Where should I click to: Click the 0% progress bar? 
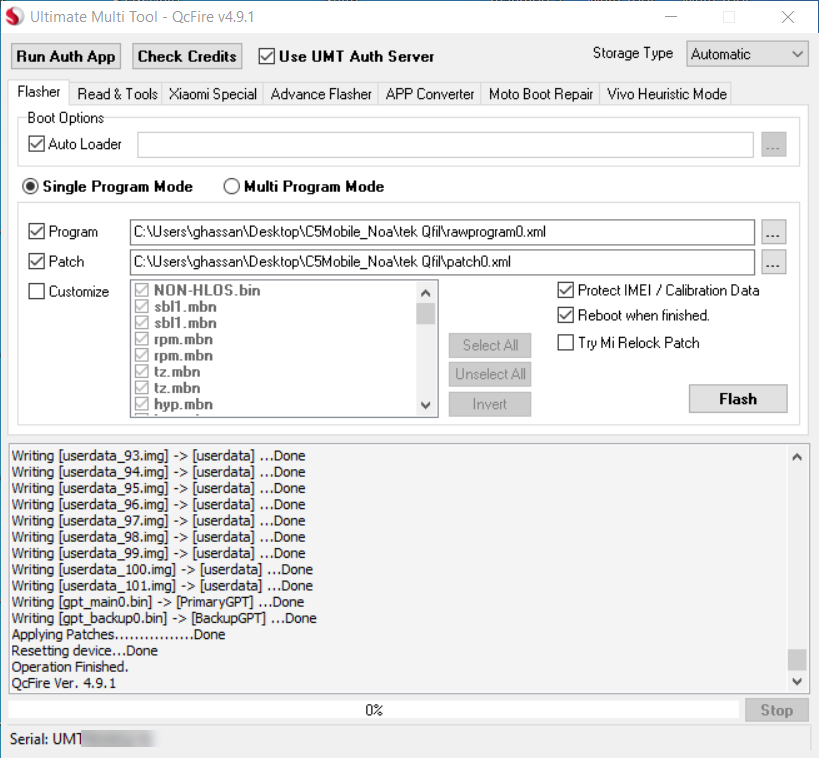click(374, 710)
